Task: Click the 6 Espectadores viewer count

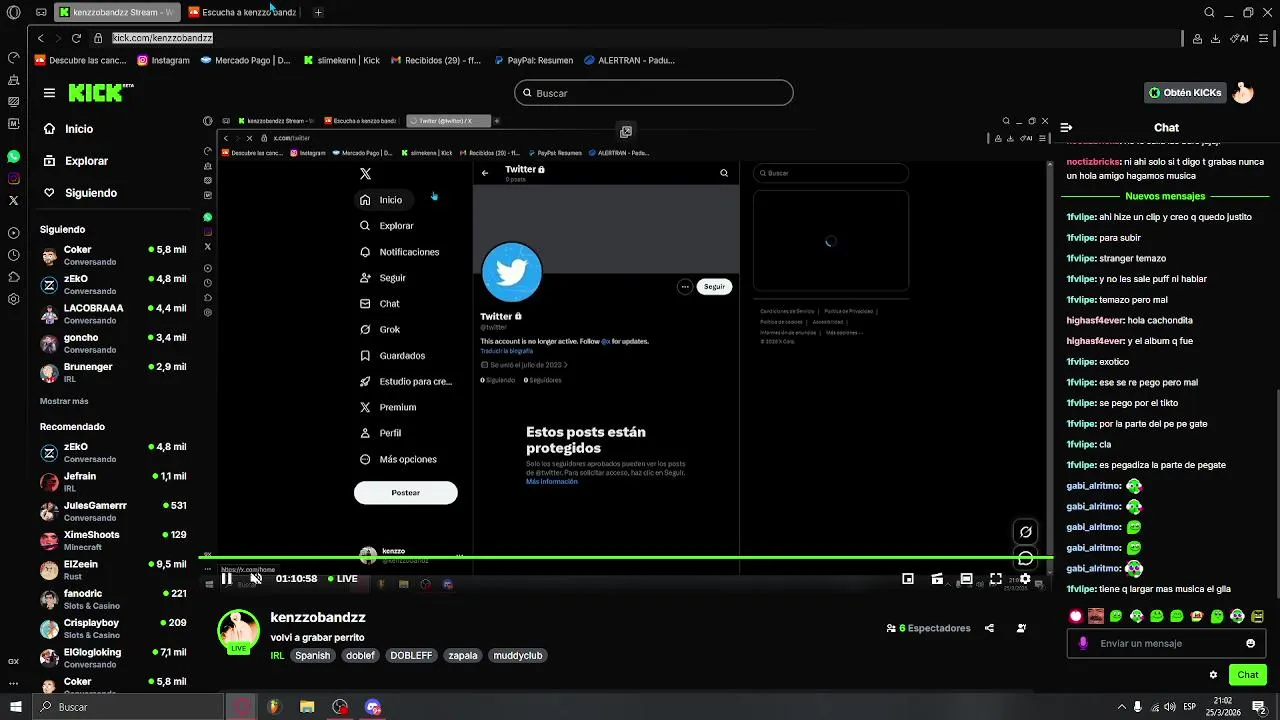Action: (x=928, y=629)
